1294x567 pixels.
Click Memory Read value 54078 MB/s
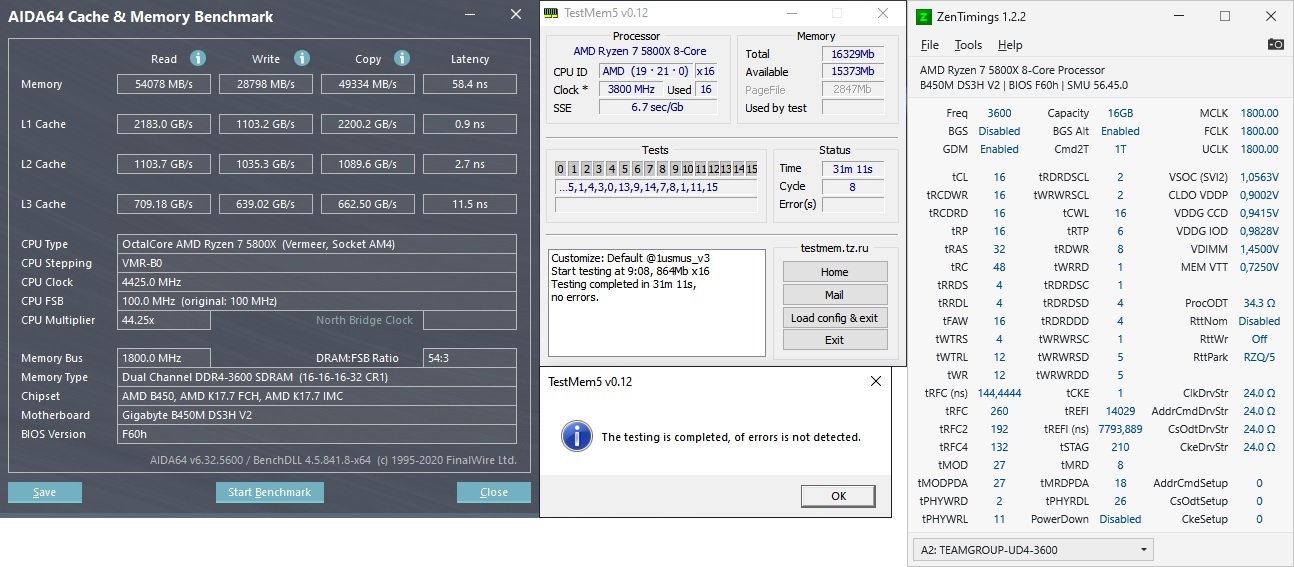164,84
